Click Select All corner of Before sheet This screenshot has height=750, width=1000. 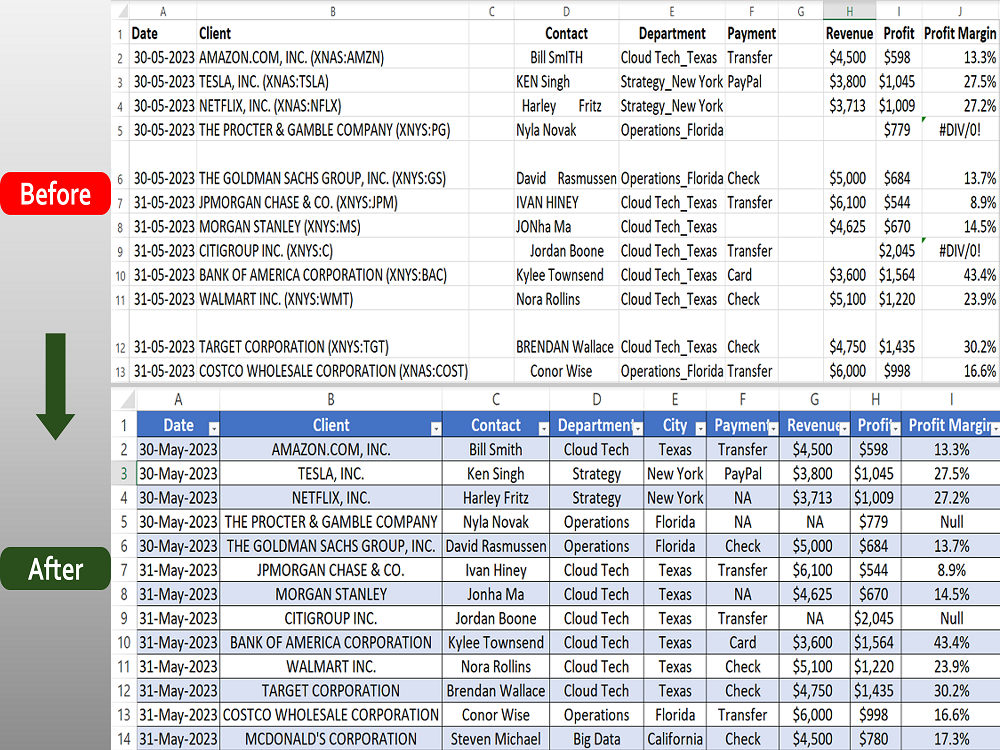tap(122, 11)
